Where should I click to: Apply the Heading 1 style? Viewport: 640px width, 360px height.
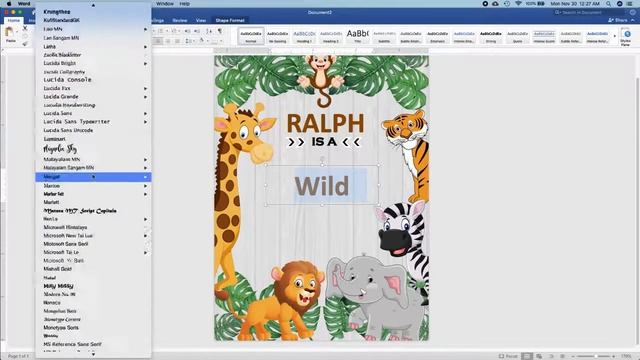(x=304, y=36)
